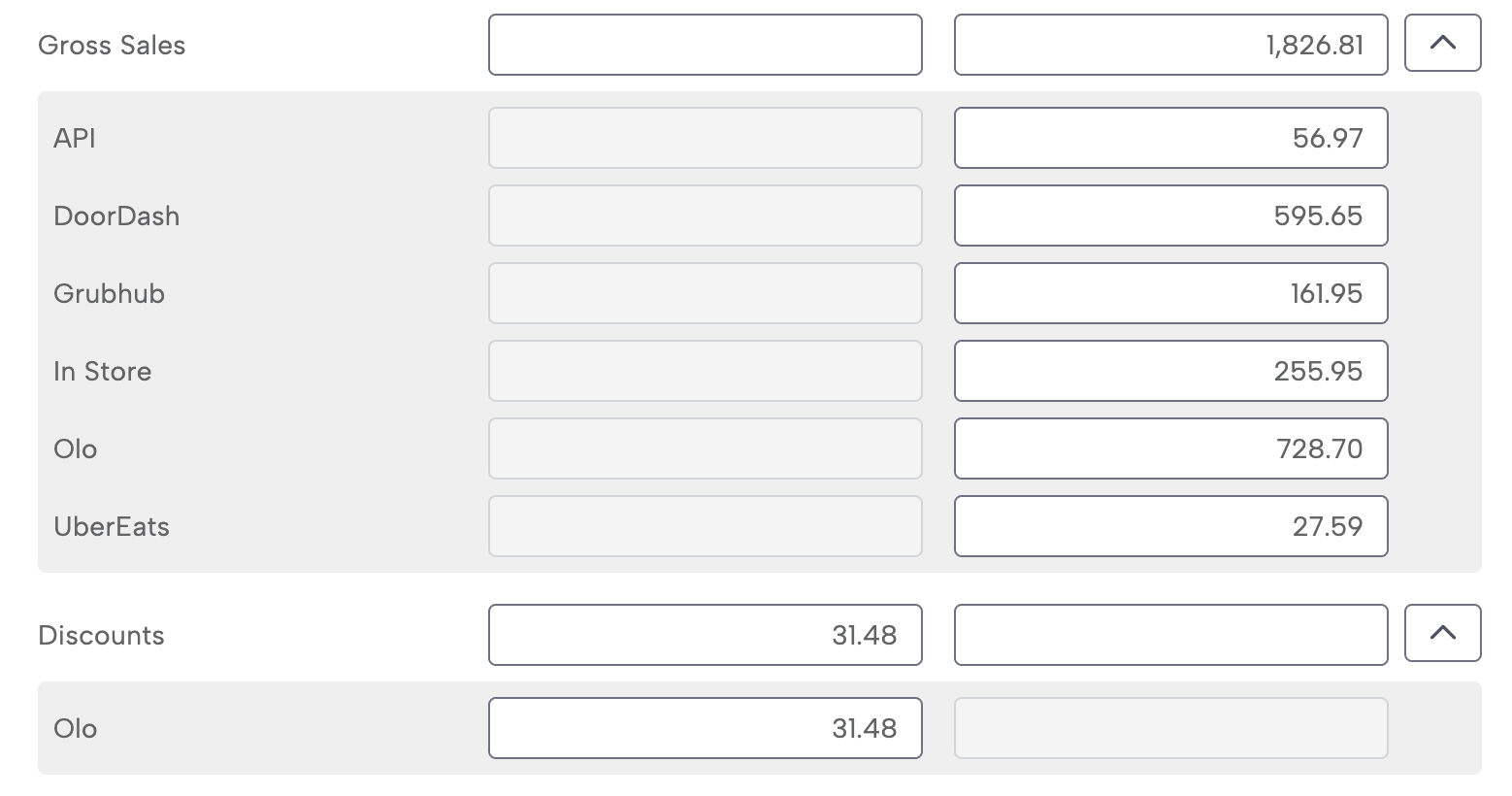The width and height of the screenshot is (1512, 796).
Task: Collapse the Discounts breakdown
Action: [1442, 634]
